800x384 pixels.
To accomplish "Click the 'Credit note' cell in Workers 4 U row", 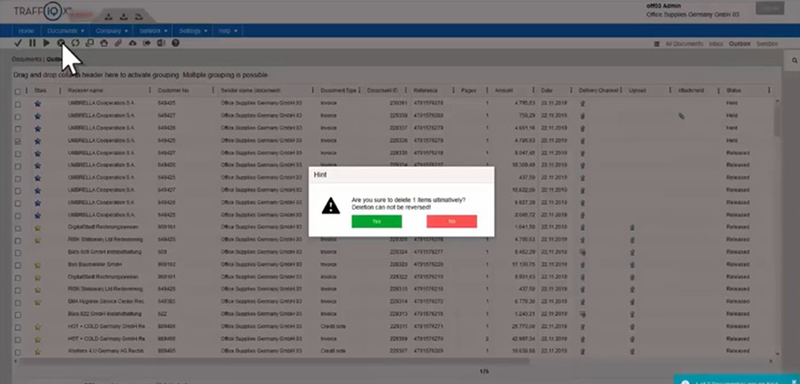I will [x=333, y=351].
